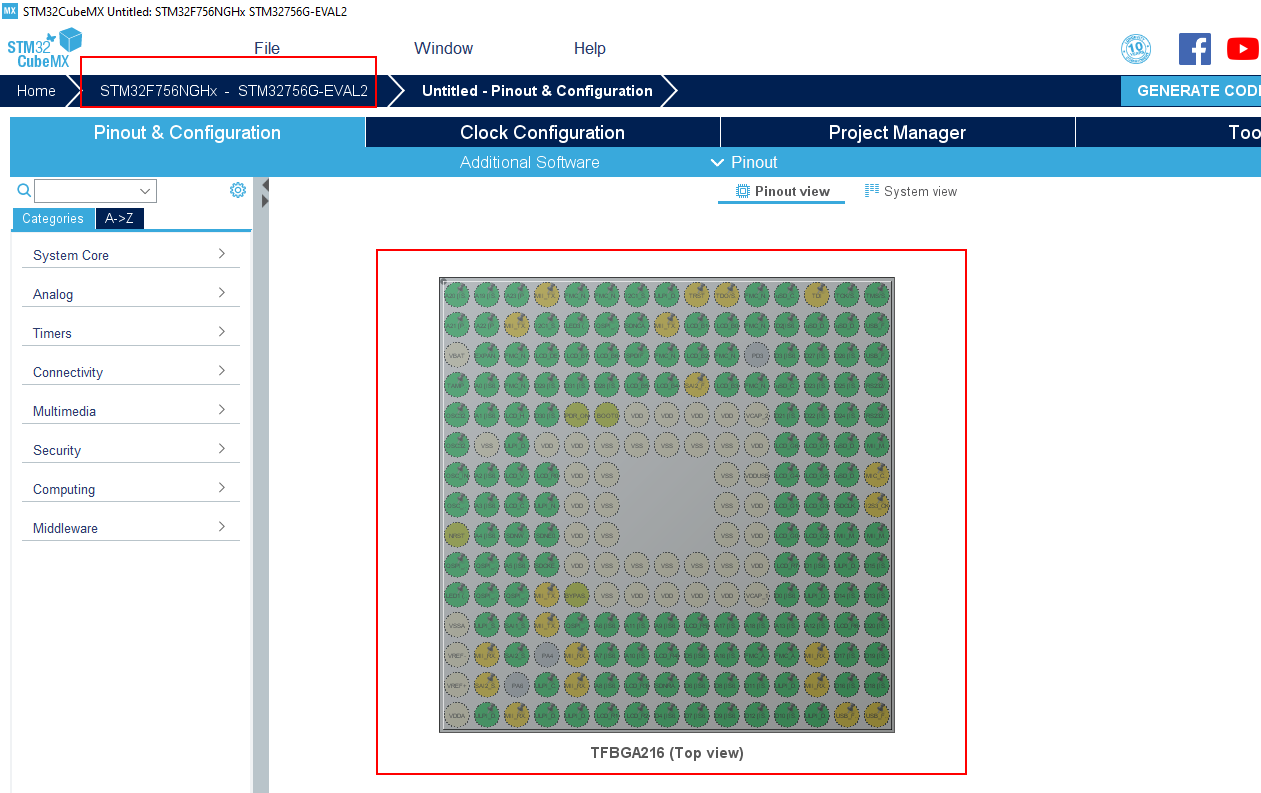Select the NRST pin on the chip
This screenshot has width=1261, height=793.
pyautogui.click(x=457, y=535)
